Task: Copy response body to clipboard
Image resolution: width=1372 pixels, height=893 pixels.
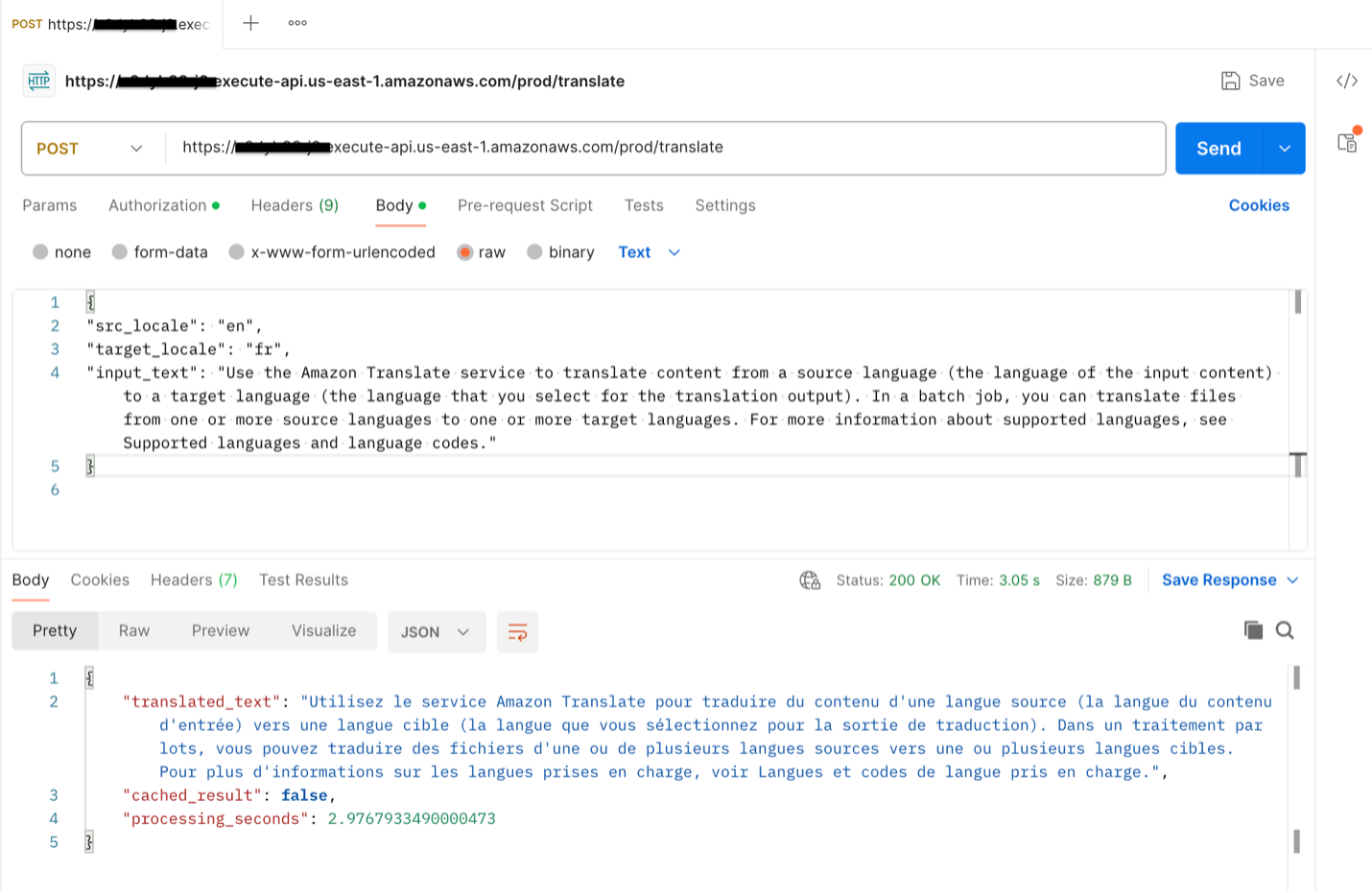Action: [1253, 630]
